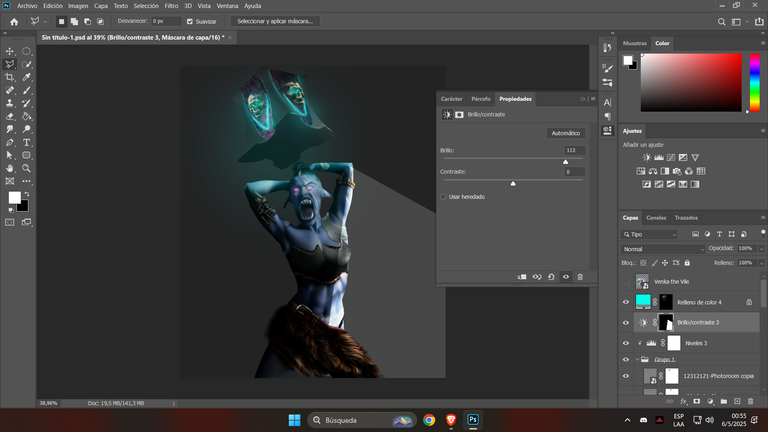The height and width of the screenshot is (432, 768).
Task: Select the Hand tool
Action: (x=10, y=168)
